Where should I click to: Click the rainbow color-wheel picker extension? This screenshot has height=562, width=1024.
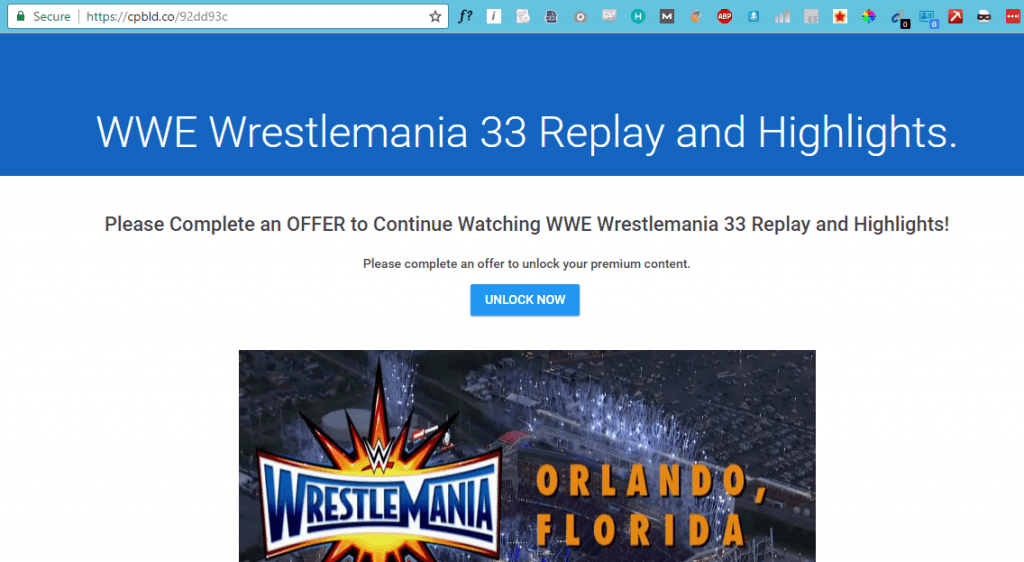(869, 16)
